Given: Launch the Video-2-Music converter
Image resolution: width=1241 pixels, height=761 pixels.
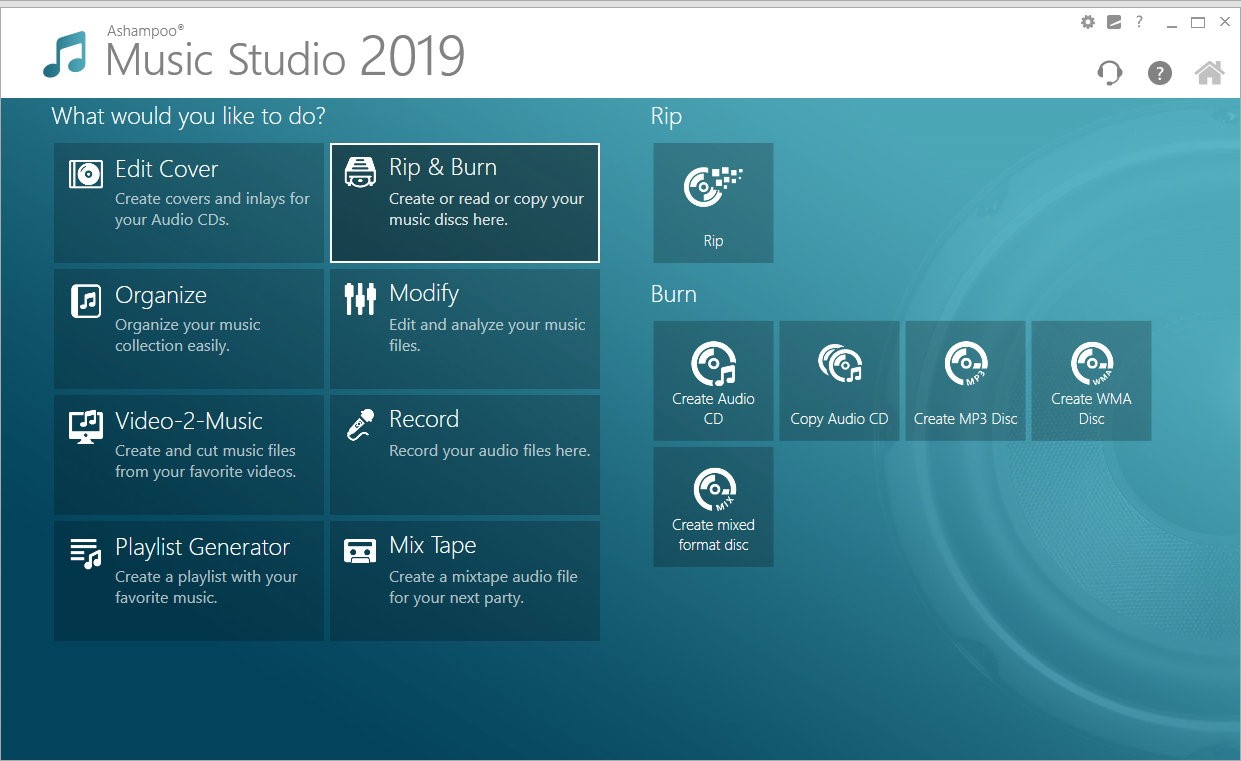Looking at the screenshot, I should [x=188, y=455].
